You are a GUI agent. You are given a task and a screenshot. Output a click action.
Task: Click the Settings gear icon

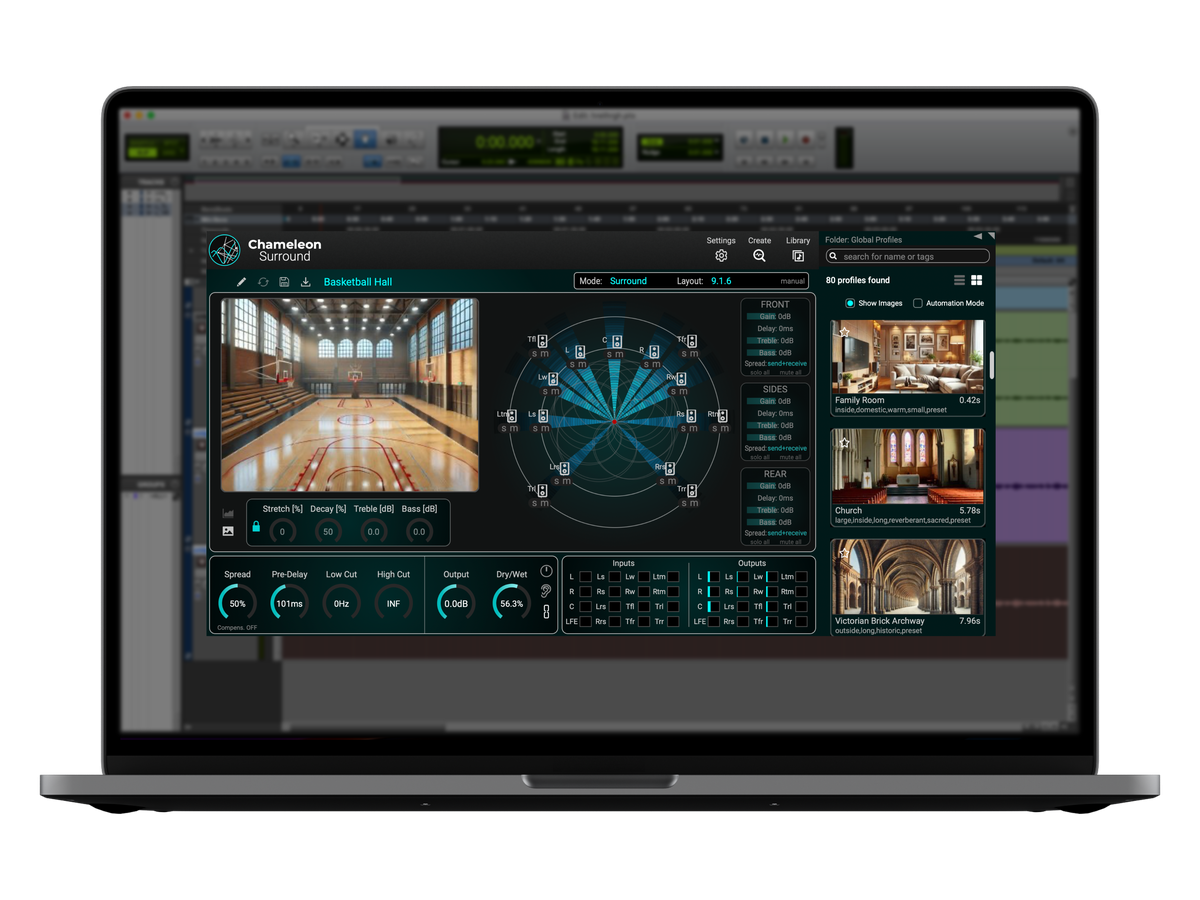point(721,256)
